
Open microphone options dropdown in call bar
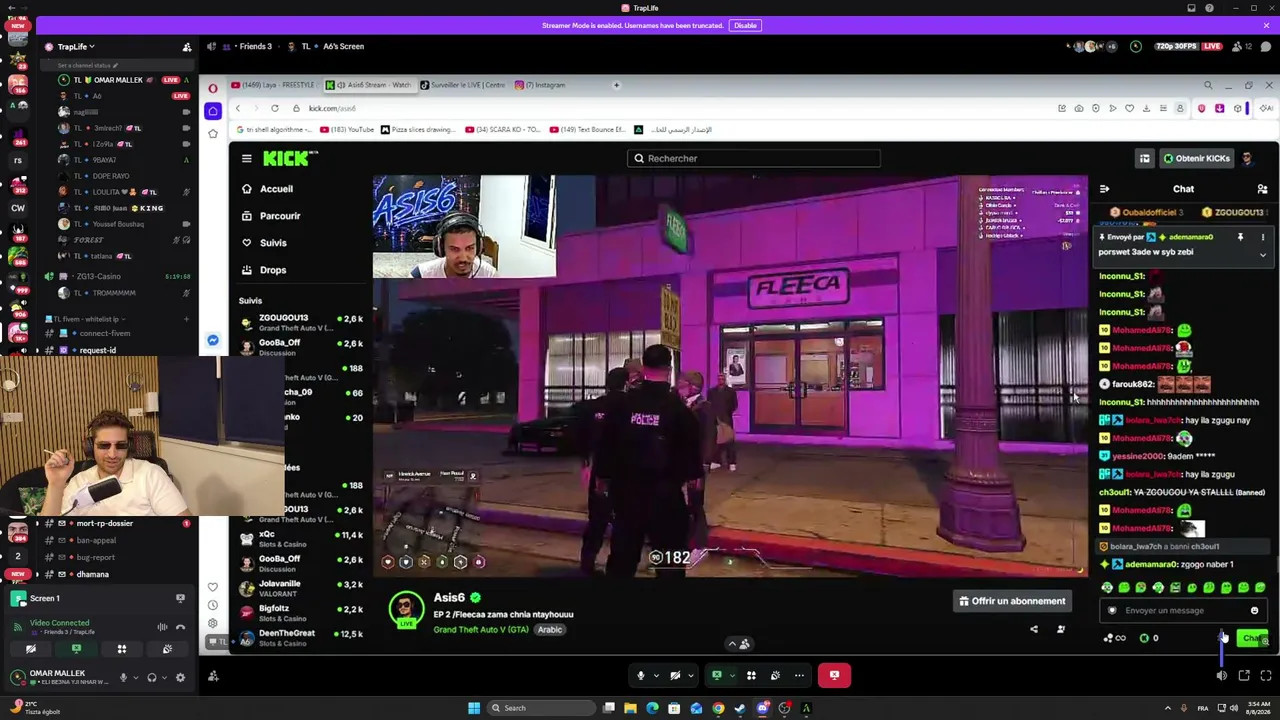656,676
